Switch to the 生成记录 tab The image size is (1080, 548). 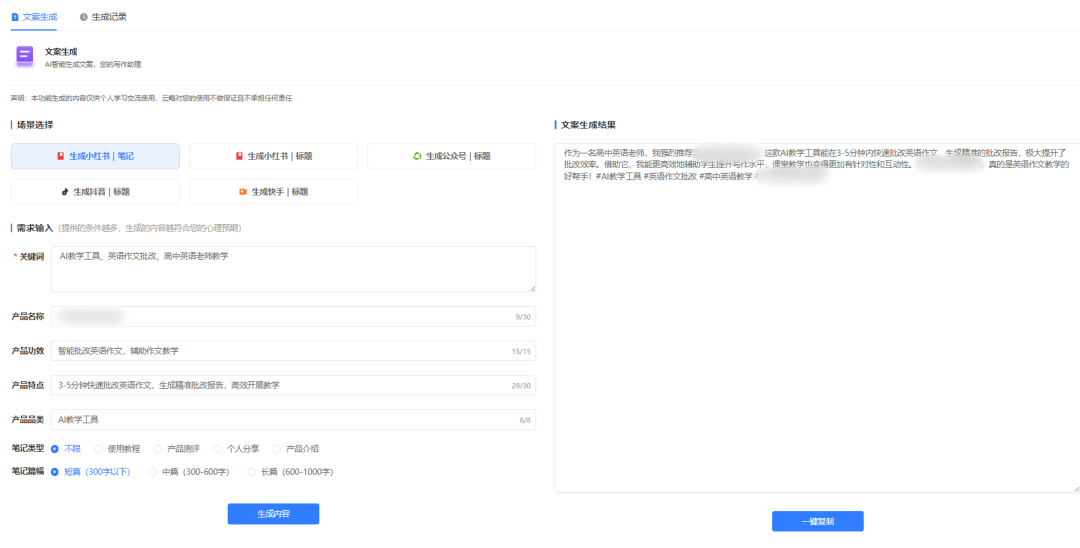(102, 17)
